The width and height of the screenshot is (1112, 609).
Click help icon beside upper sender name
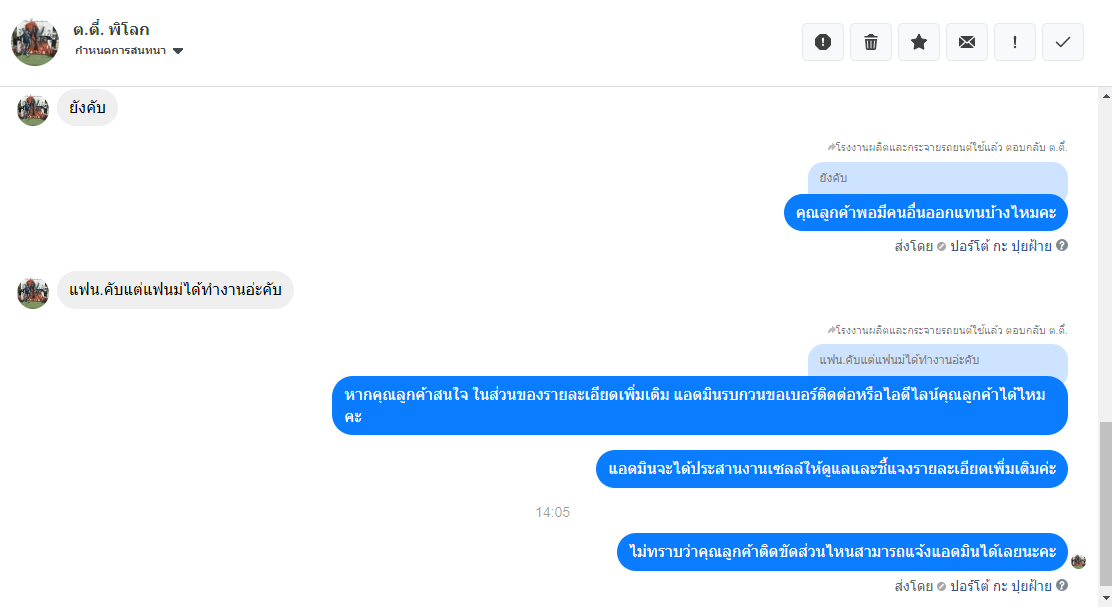click(x=1062, y=245)
